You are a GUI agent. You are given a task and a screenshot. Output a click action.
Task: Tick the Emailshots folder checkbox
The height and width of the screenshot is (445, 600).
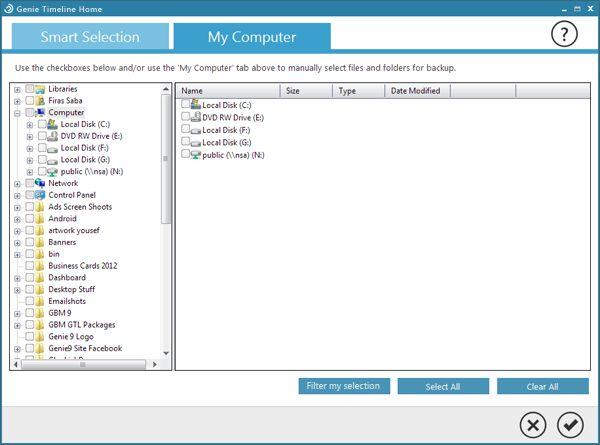pos(30,301)
